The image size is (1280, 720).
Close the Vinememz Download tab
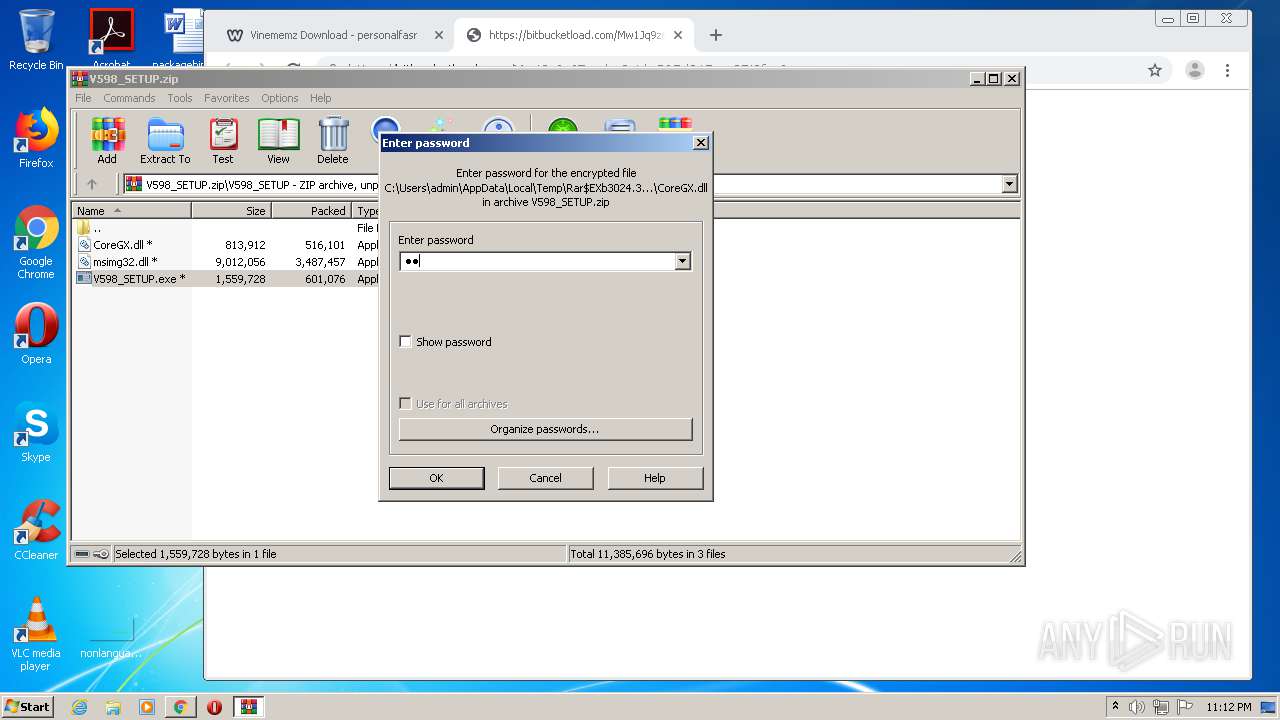438,35
